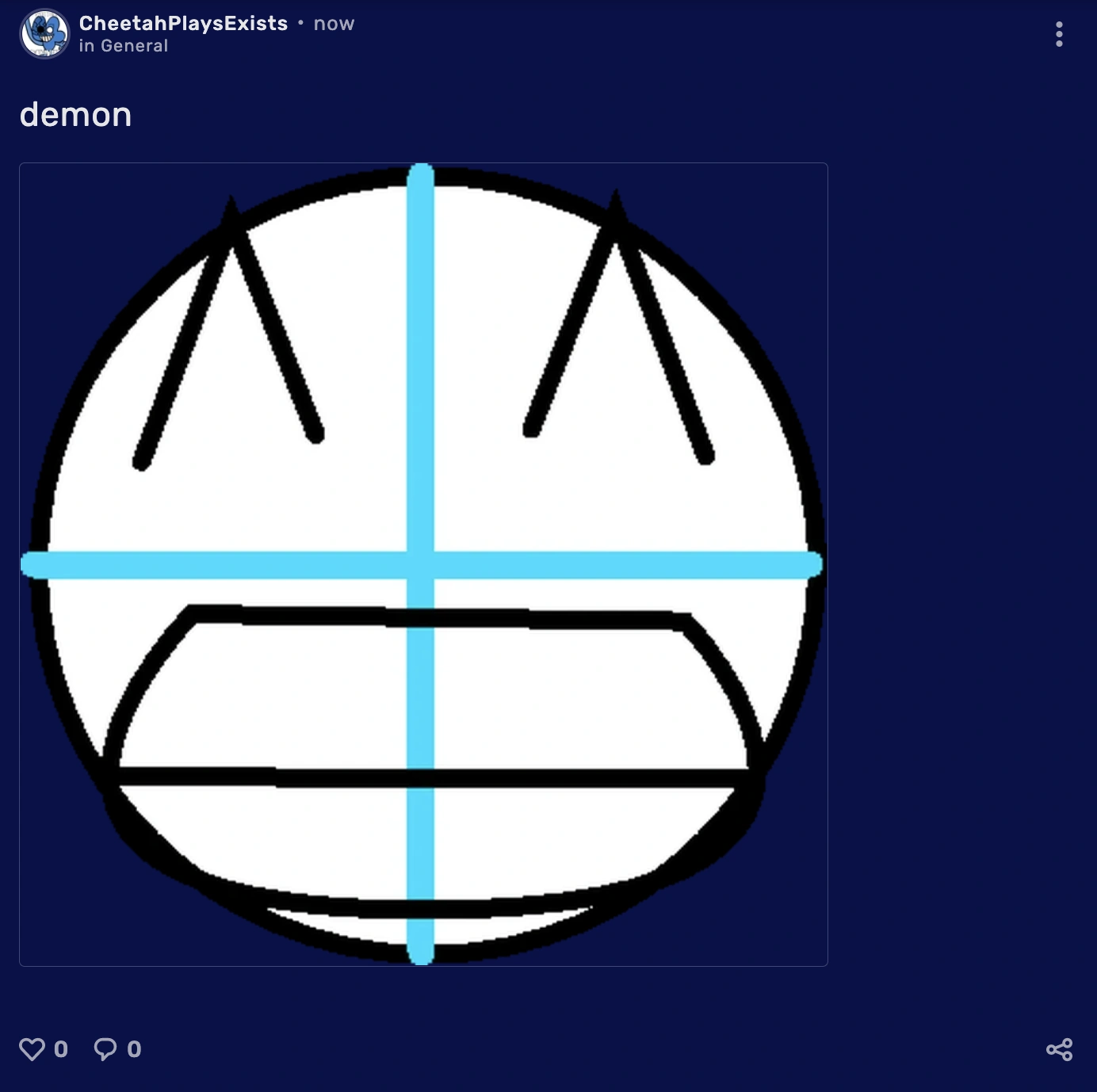Click the CheetahPlaysExists username
This screenshot has height=1092, width=1097.
[x=183, y=24]
